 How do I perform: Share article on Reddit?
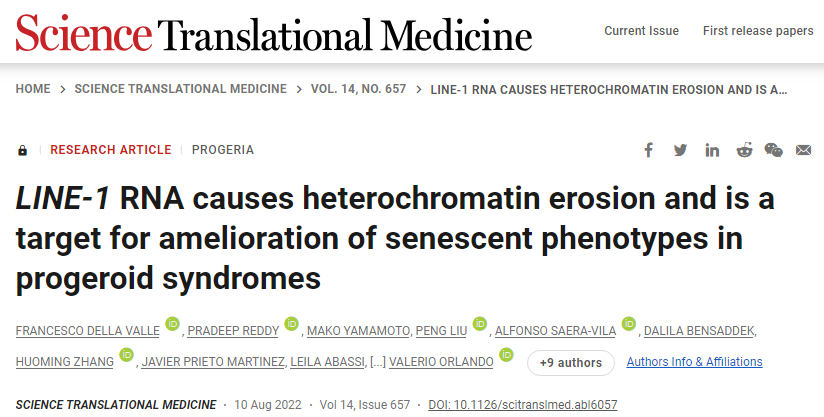click(744, 150)
